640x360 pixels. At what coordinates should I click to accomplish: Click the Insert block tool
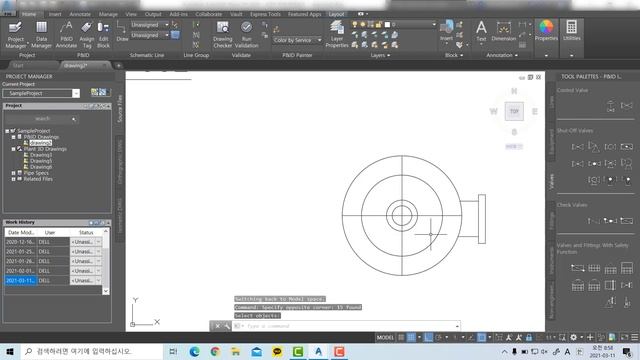pos(446,31)
